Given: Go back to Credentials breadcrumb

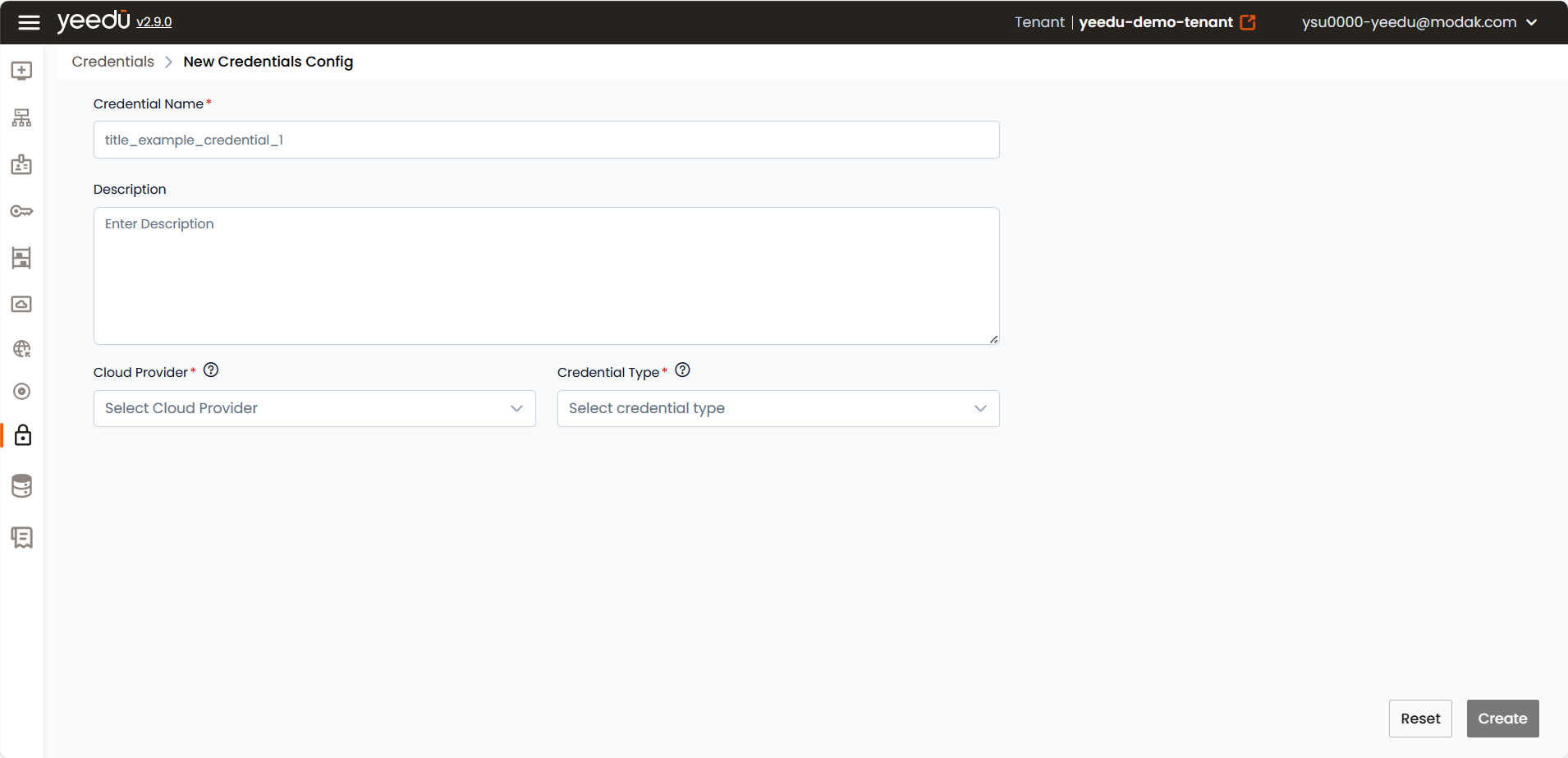Looking at the screenshot, I should tap(112, 62).
